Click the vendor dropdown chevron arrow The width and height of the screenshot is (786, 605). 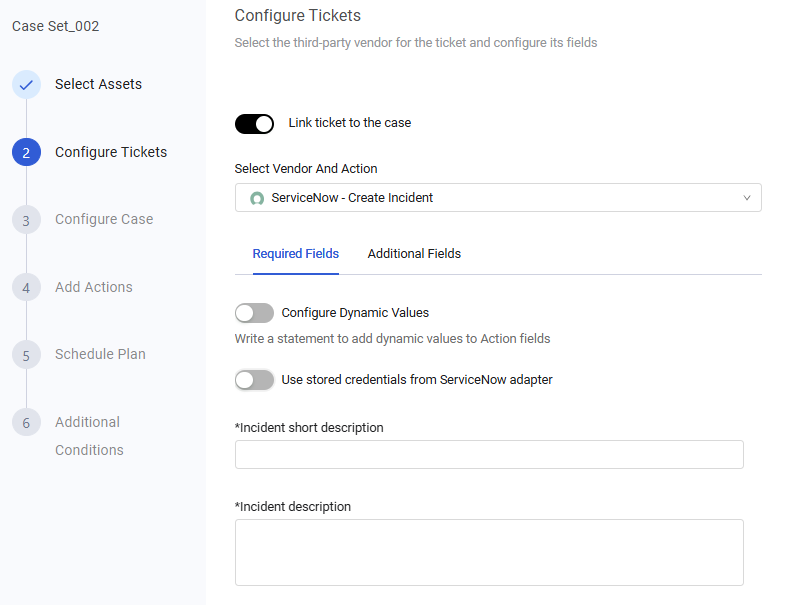pyautogui.click(x=747, y=198)
